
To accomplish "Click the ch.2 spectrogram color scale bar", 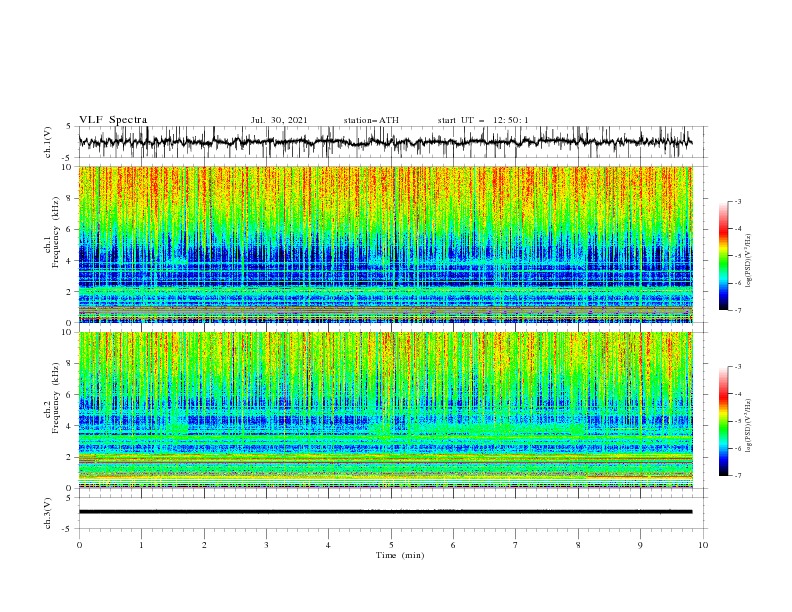I will coord(723,421).
